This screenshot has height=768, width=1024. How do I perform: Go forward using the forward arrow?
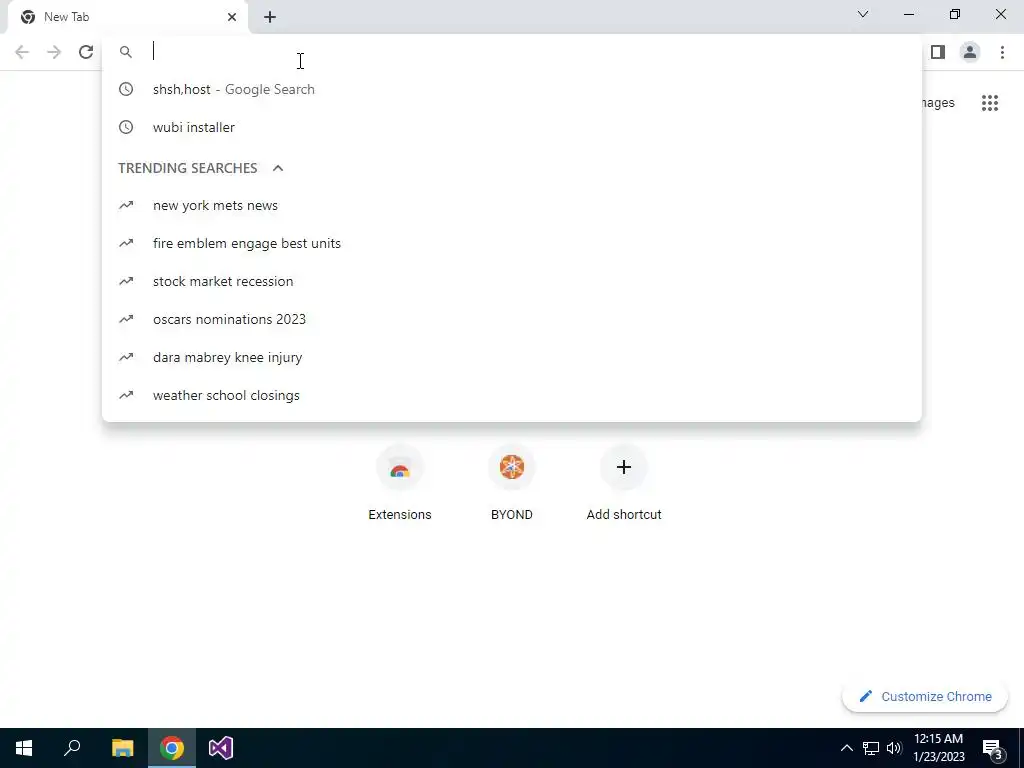point(54,52)
